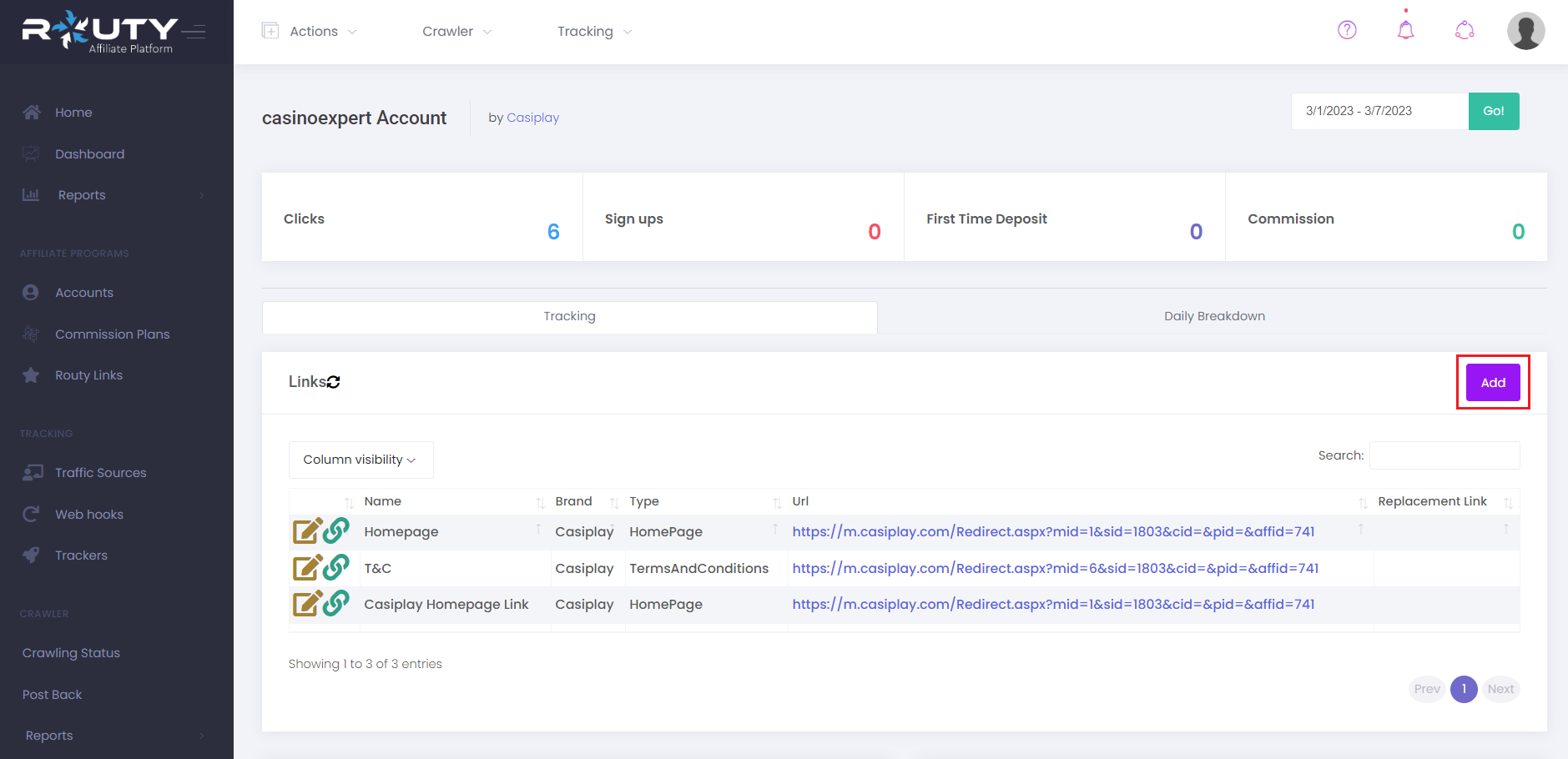This screenshot has width=1568, height=759.
Task: Click the TermsAndConditions type cell
Action: point(698,568)
